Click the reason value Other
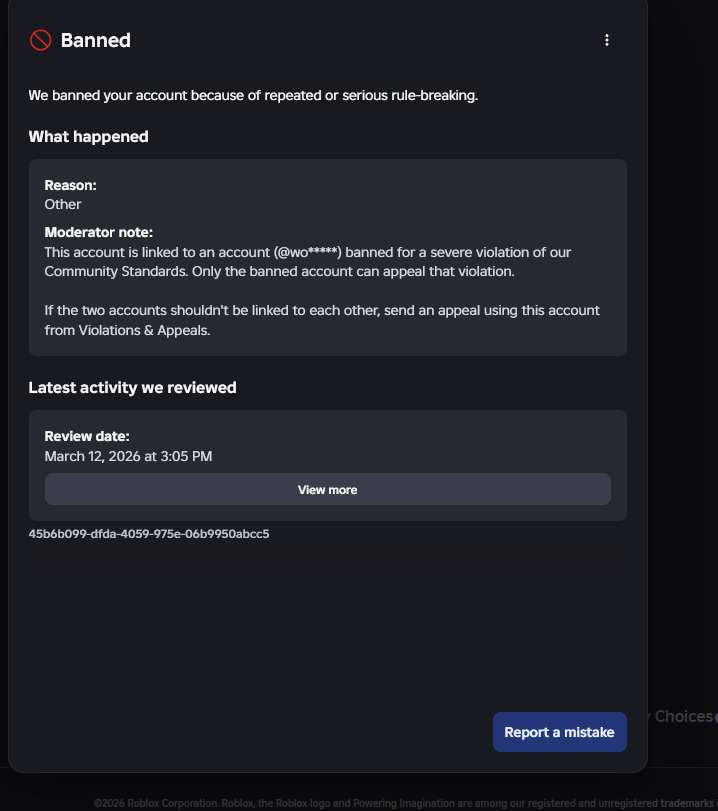 pyautogui.click(x=63, y=204)
